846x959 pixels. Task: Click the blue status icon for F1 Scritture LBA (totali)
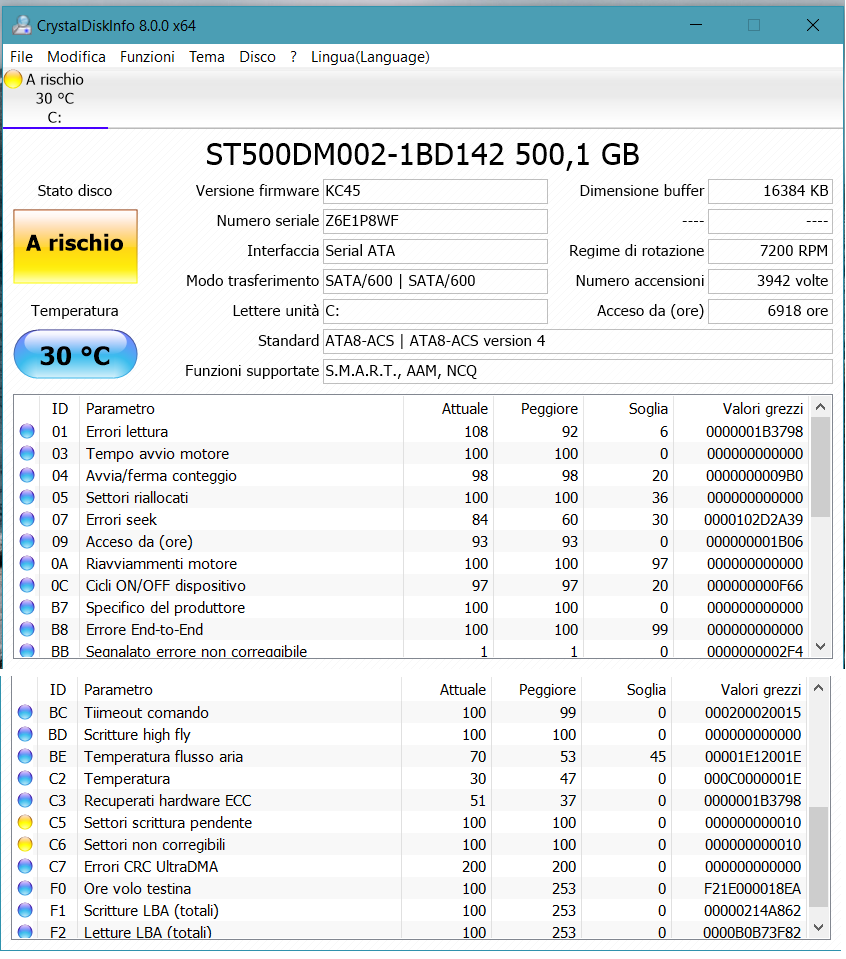(25, 911)
